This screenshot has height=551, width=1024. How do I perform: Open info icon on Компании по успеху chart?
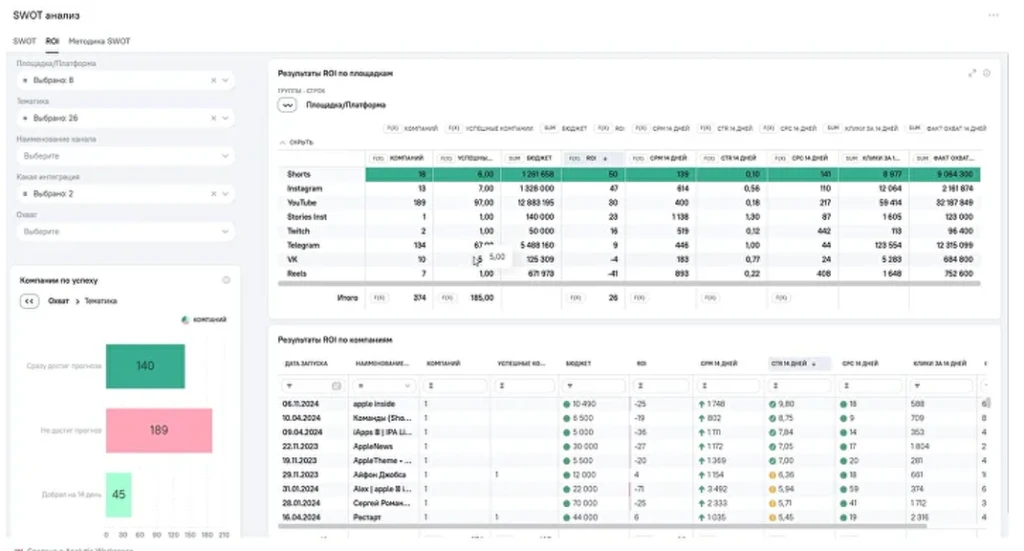(x=226, y=281)
